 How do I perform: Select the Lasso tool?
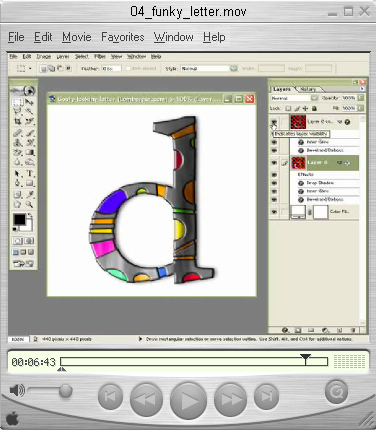(x=18, y=111)
